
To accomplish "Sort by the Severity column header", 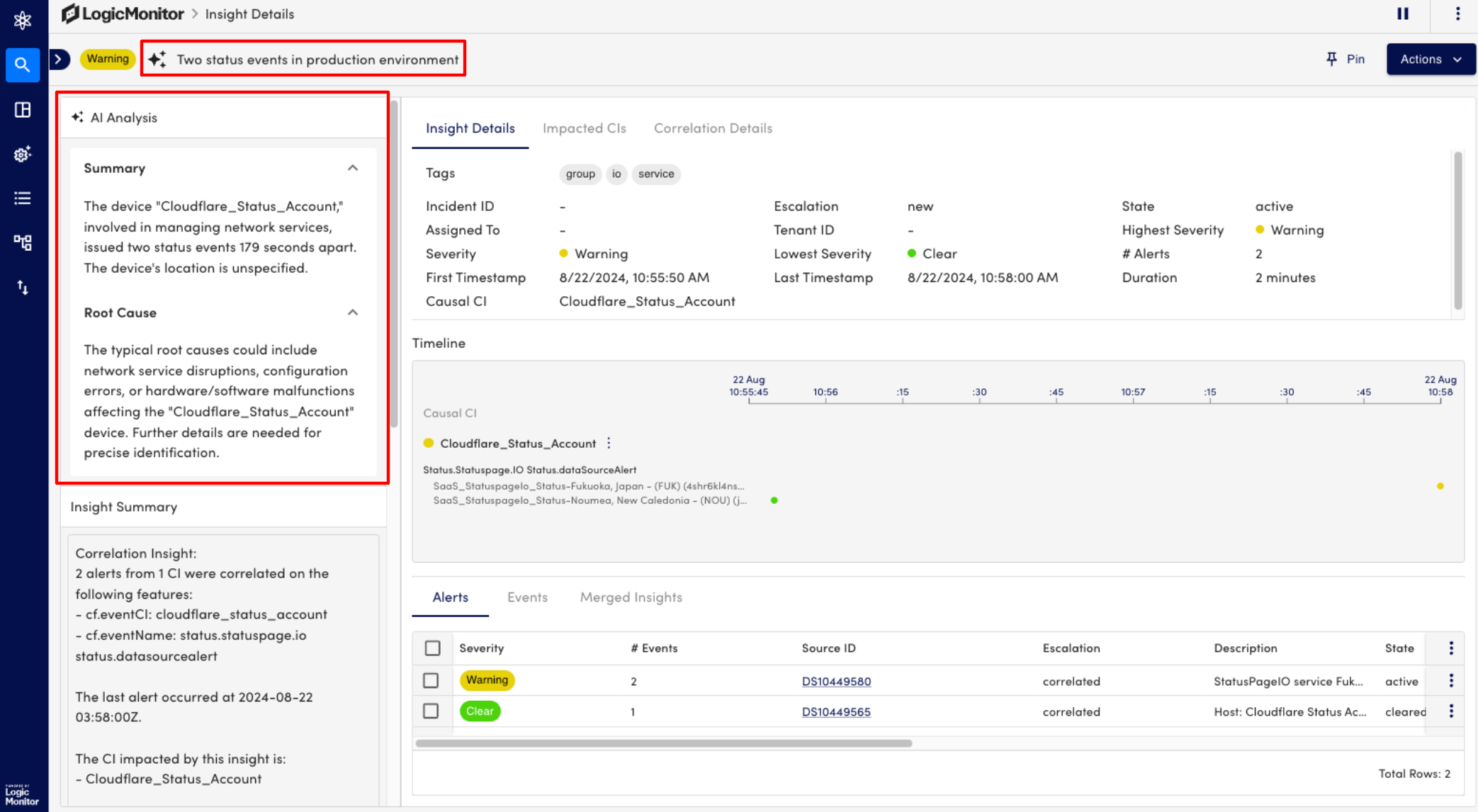I will pos(481,648).
